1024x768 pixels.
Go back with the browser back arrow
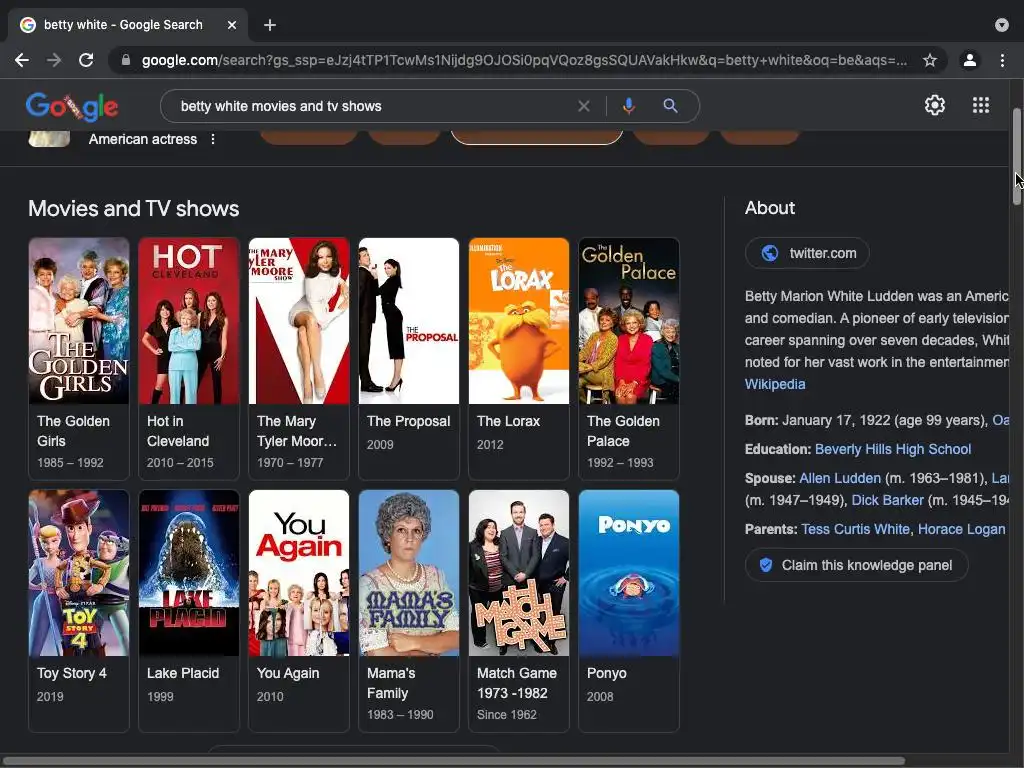click(x=22, y=60)
